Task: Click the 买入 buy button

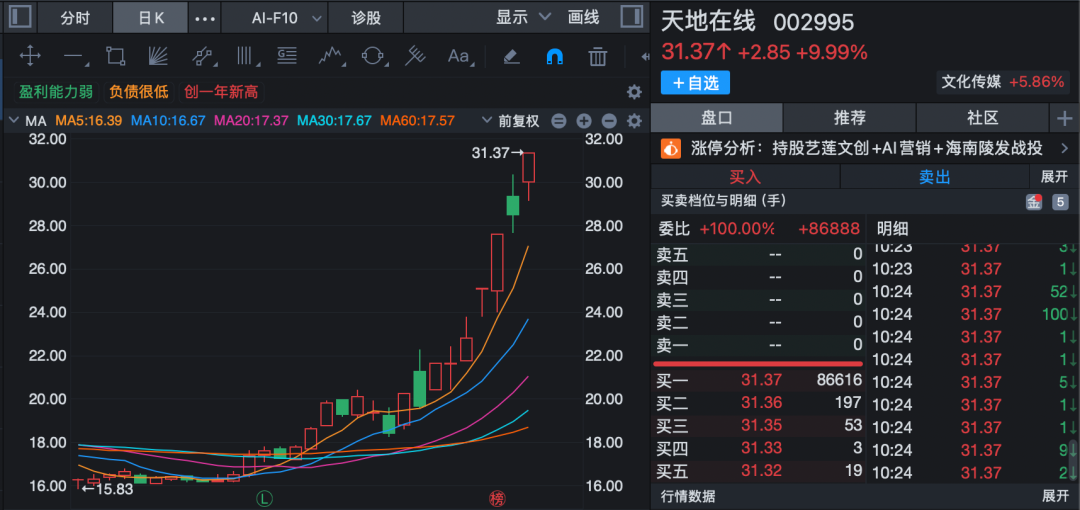Action: [745, 176]
